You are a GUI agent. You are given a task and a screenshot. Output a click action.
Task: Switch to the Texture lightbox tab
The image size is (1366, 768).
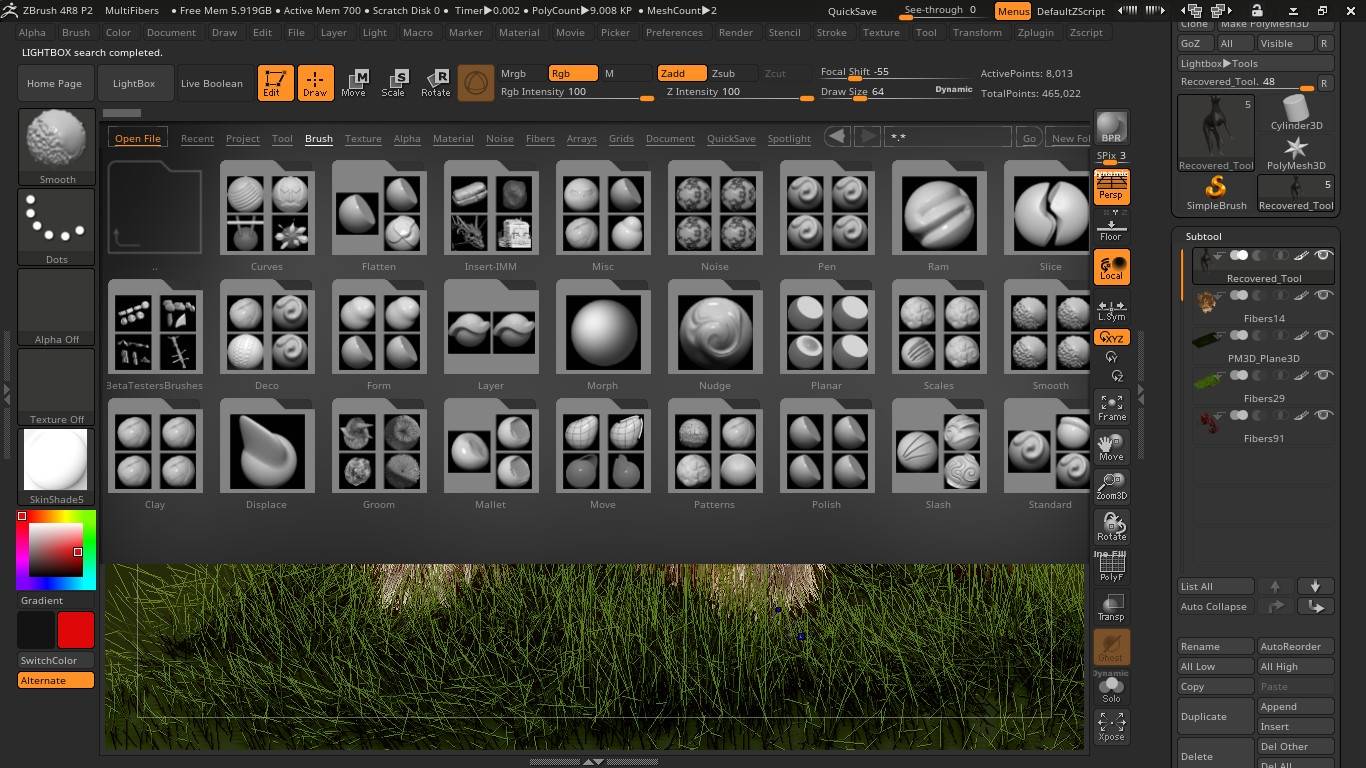363,139
